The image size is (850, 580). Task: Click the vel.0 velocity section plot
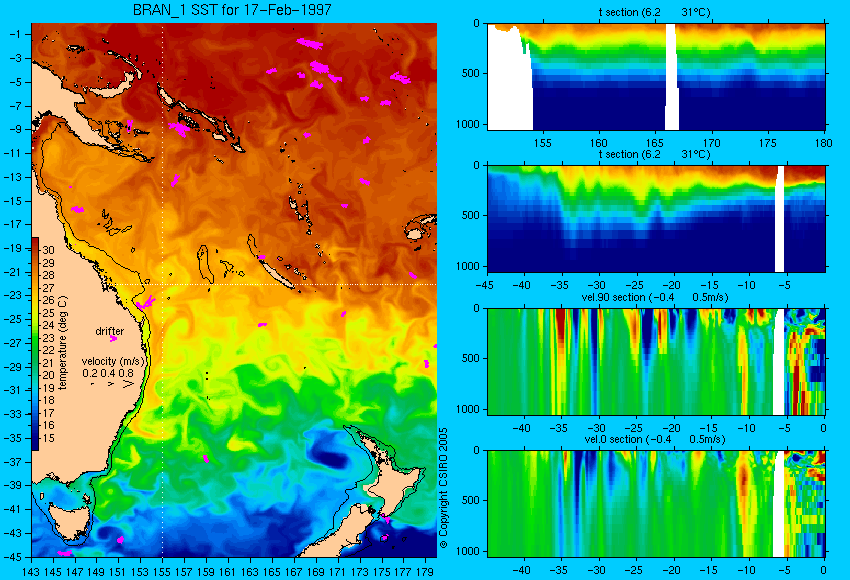[x=656, y=504]
